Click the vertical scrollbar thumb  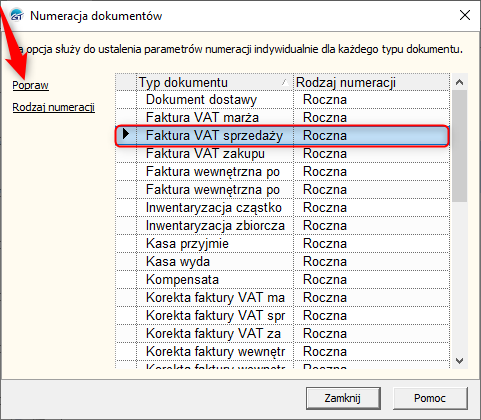pyautogui.click(x=459, y=146)
